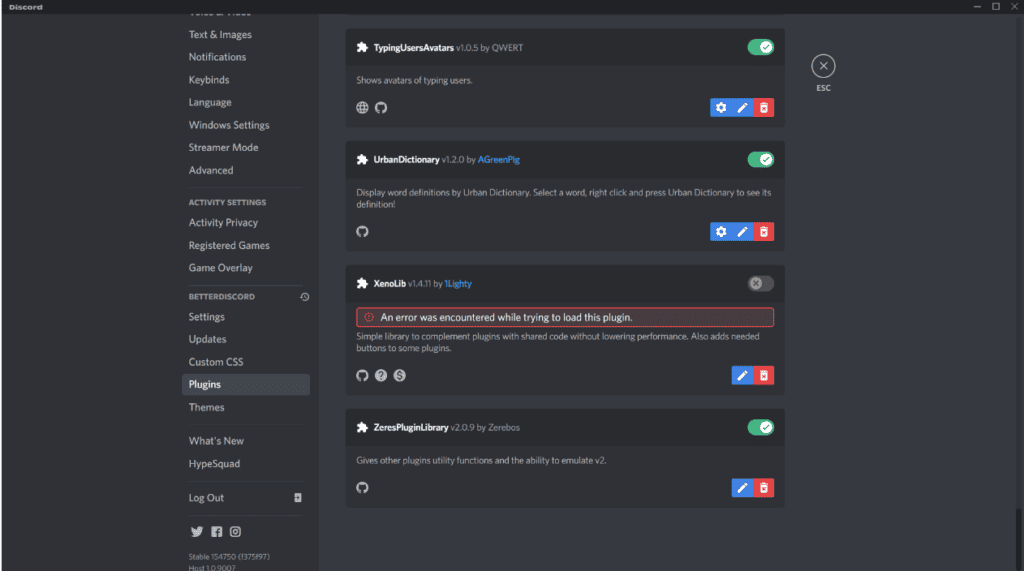Open UrbanDictionary GitHub source icon
Viewport: 1024px width, 571px height.
click(362, 232)
